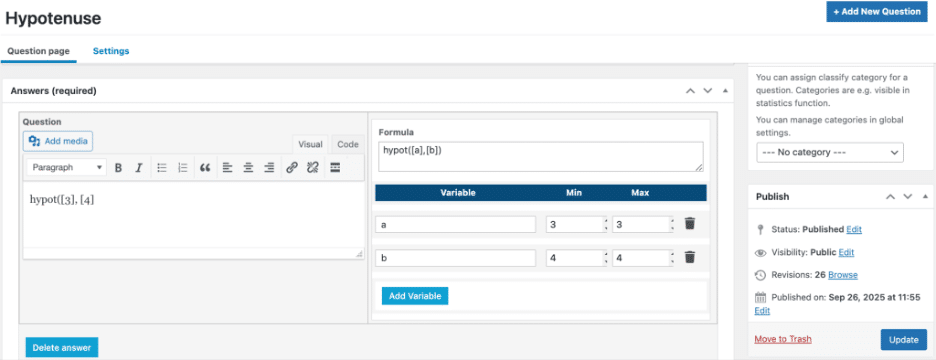Open the No category dropdown
The width and height of the screenshot is (936, 360).
coord(830,152)
